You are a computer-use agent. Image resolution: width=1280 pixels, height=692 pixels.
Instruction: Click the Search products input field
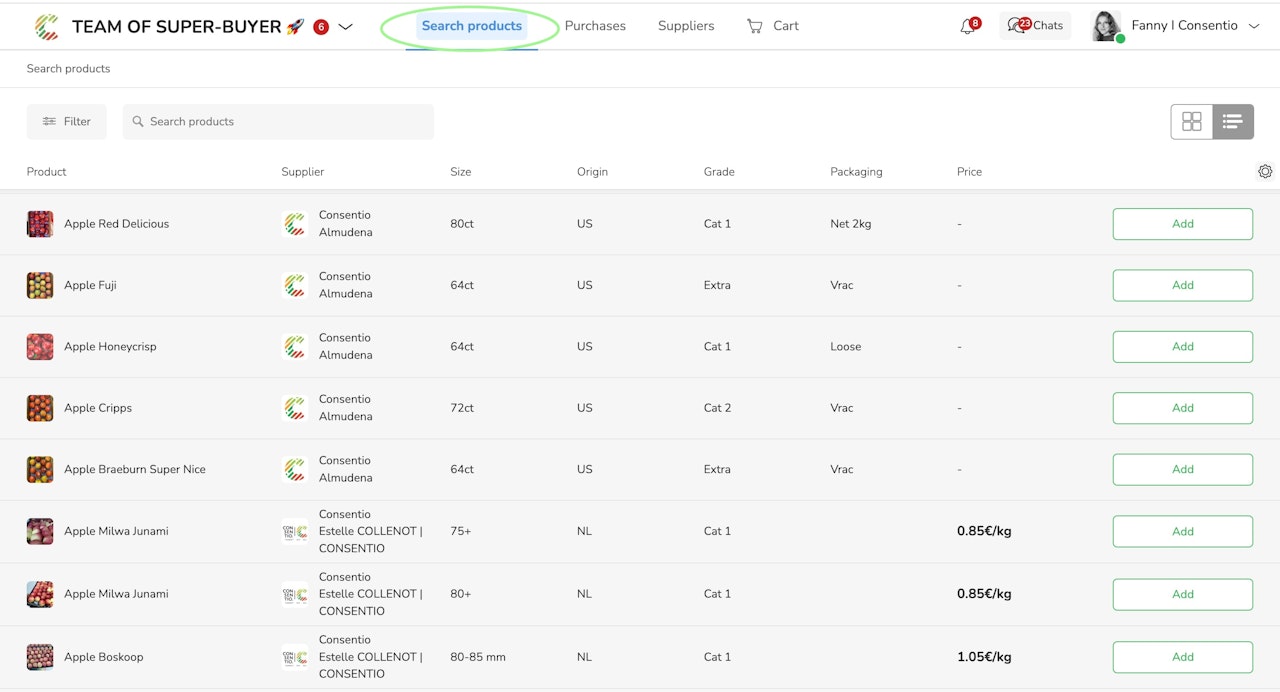coord(278,122)
